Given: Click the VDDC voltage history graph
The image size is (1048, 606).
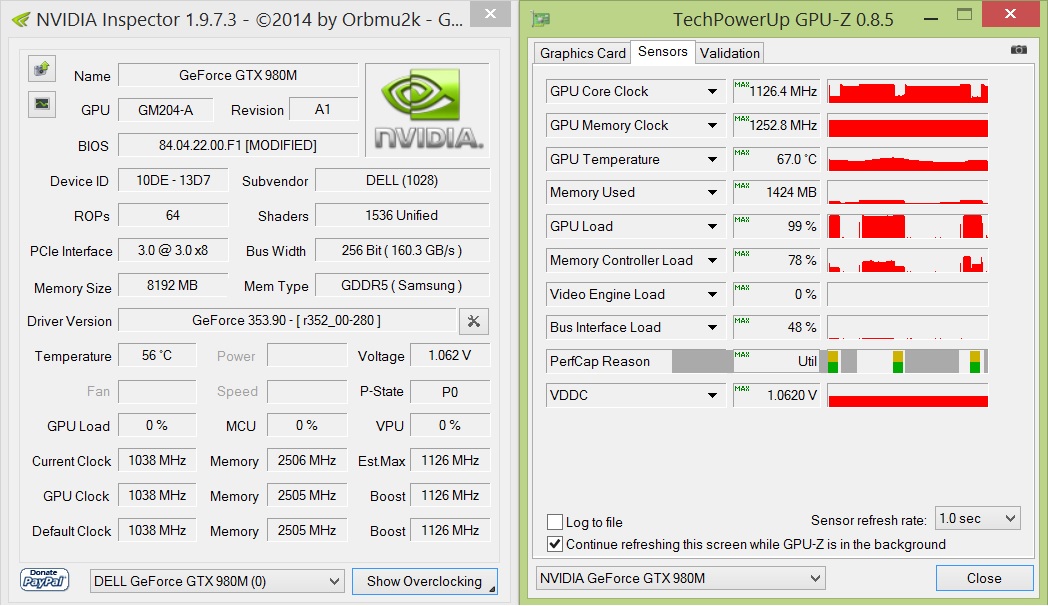Looking at the screenshot, I should [908, 396].
